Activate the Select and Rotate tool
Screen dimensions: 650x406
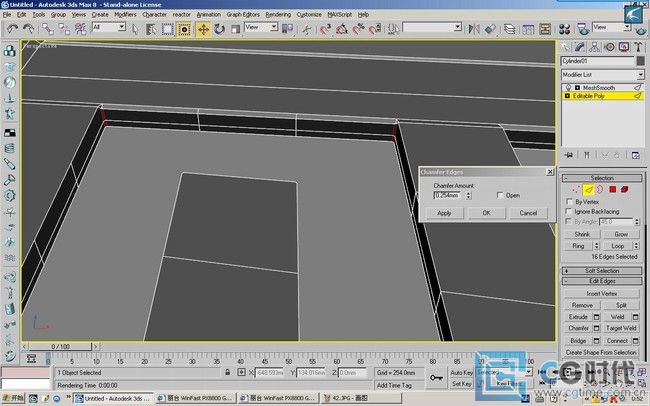219,29
